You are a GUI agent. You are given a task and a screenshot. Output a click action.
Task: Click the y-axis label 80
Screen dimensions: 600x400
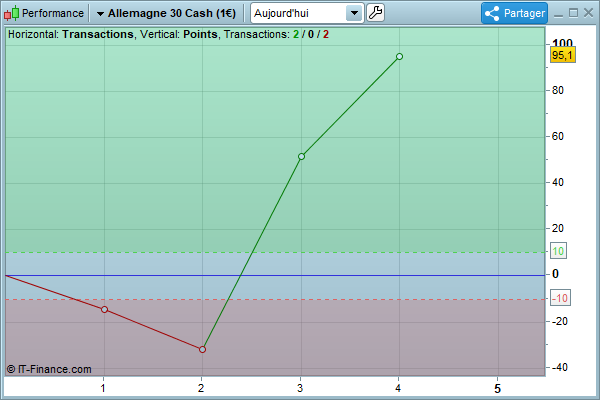[x=558, y=90]
